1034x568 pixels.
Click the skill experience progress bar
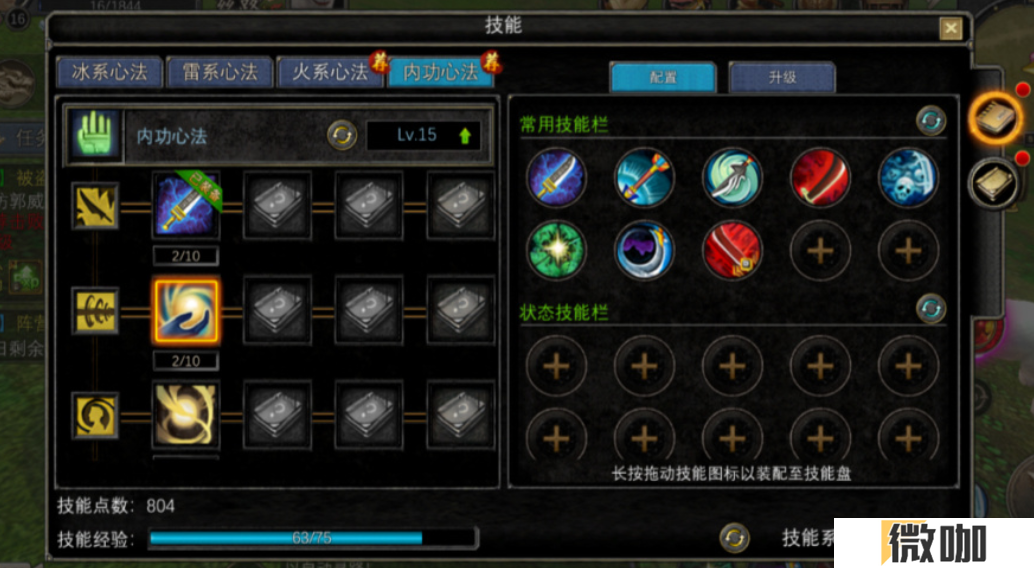click(x=313, y=538)
